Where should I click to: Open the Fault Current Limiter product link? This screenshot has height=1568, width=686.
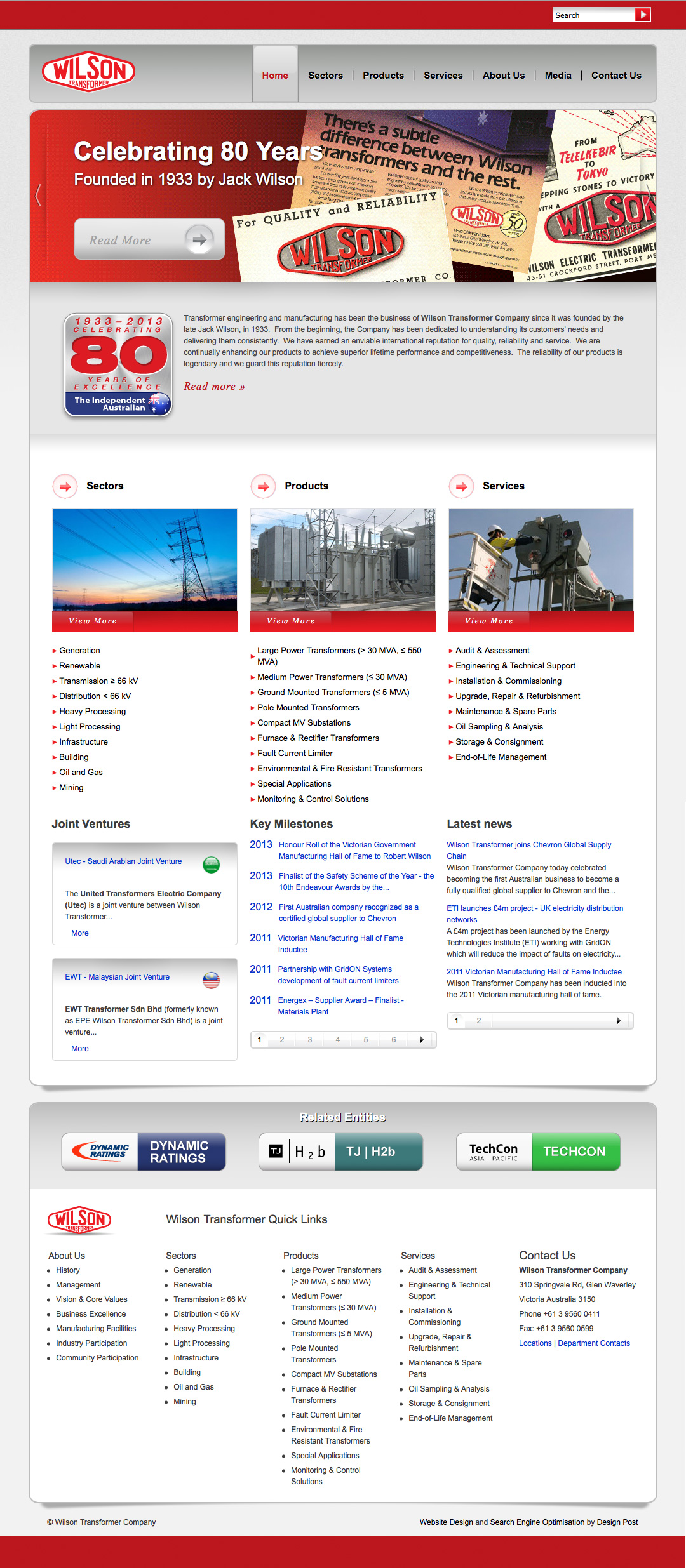tap(295, 753)
